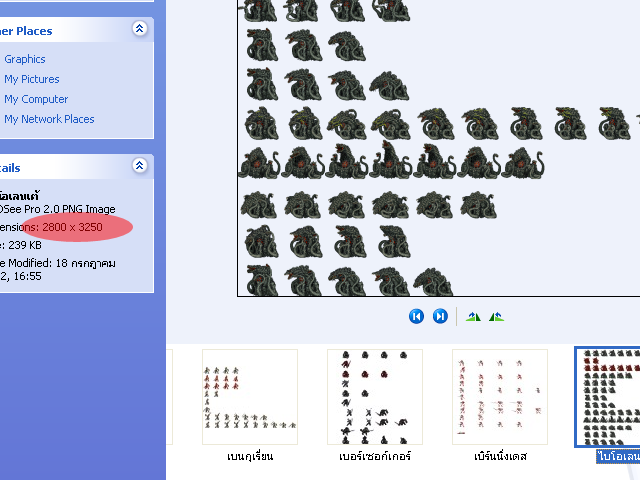Collapse the Other Places panel
640x480 pixels.
coord(140,29)
